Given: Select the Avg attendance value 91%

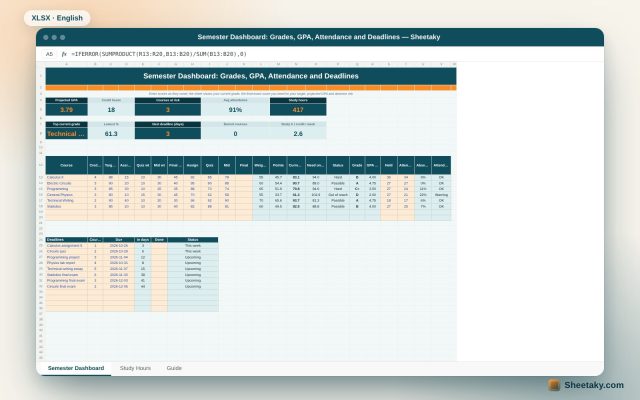Looking at the screenshot, I should [235, 109].
